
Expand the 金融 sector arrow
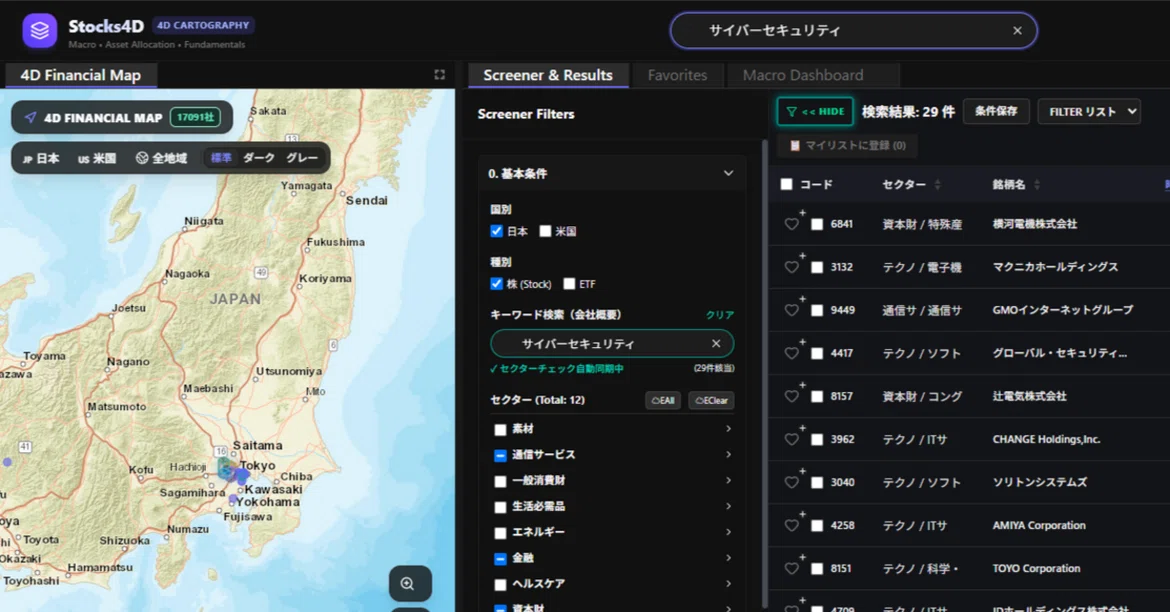coord(728,558)
